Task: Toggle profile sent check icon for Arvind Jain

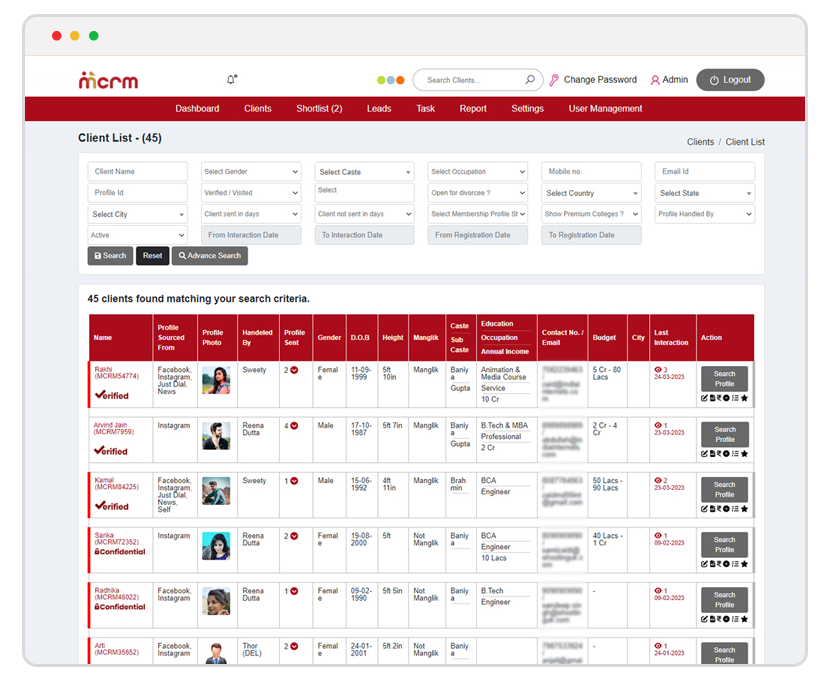Action: click(294, 426)
